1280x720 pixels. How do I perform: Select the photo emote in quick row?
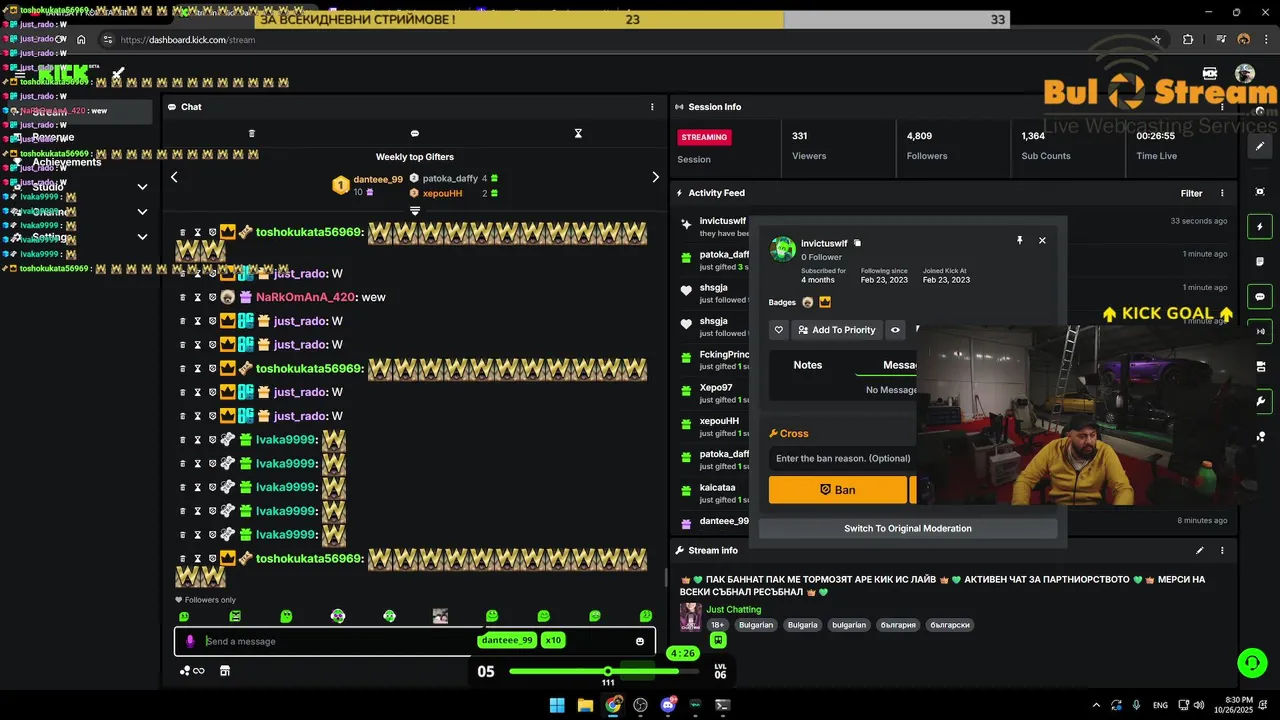pyautogui.click(x=440, y=616)
